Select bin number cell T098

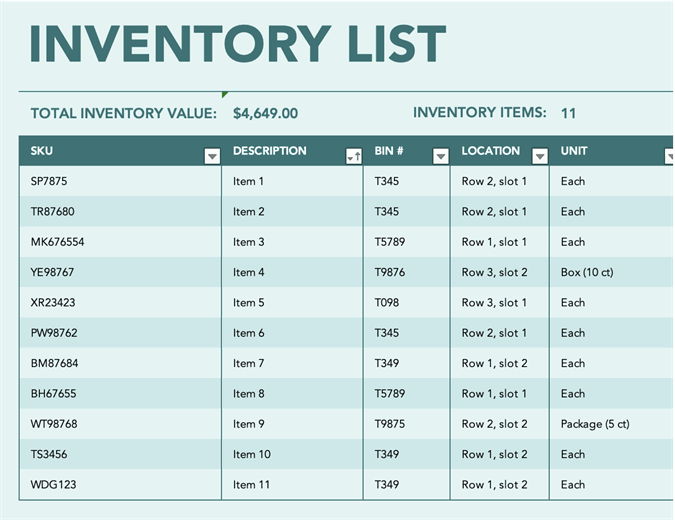pyautogui.click(x=387, y=303)
